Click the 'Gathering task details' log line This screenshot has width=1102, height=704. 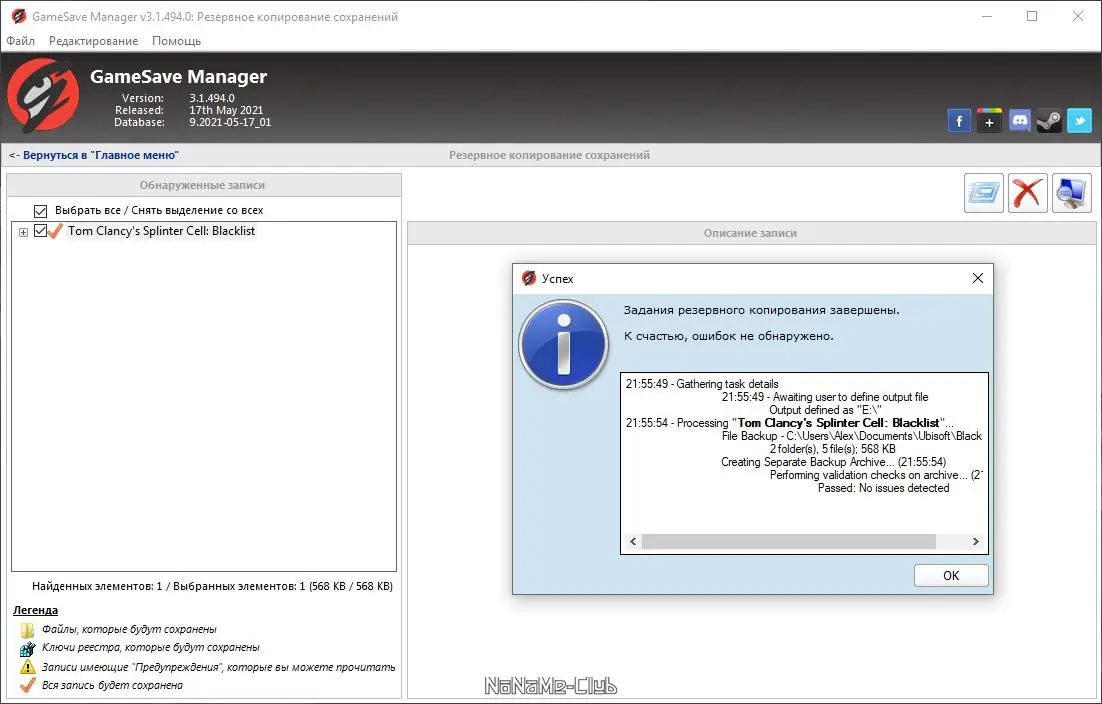click(702, 384)
